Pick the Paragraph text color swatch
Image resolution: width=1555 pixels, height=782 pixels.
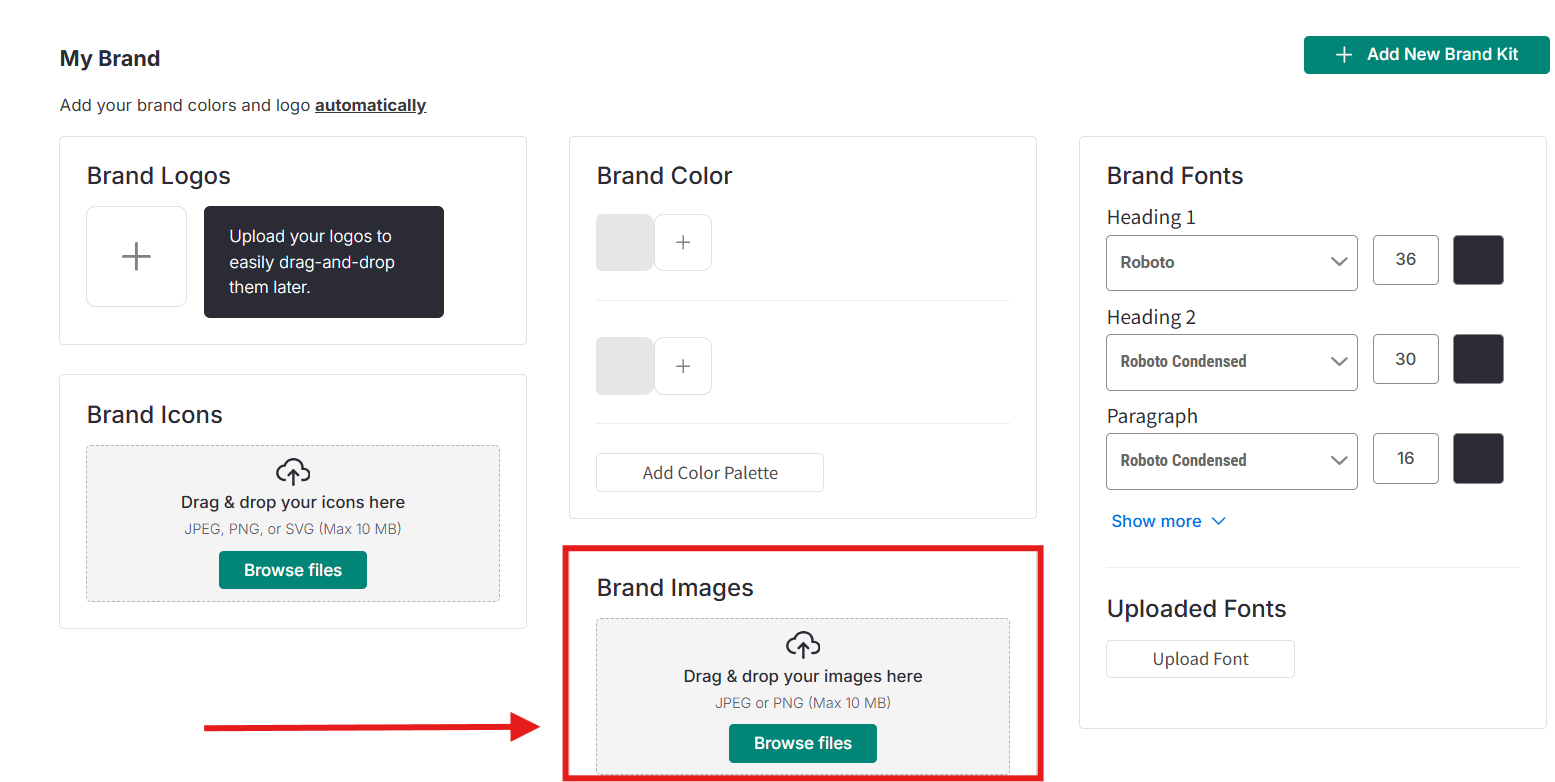tap(1478, 458)
